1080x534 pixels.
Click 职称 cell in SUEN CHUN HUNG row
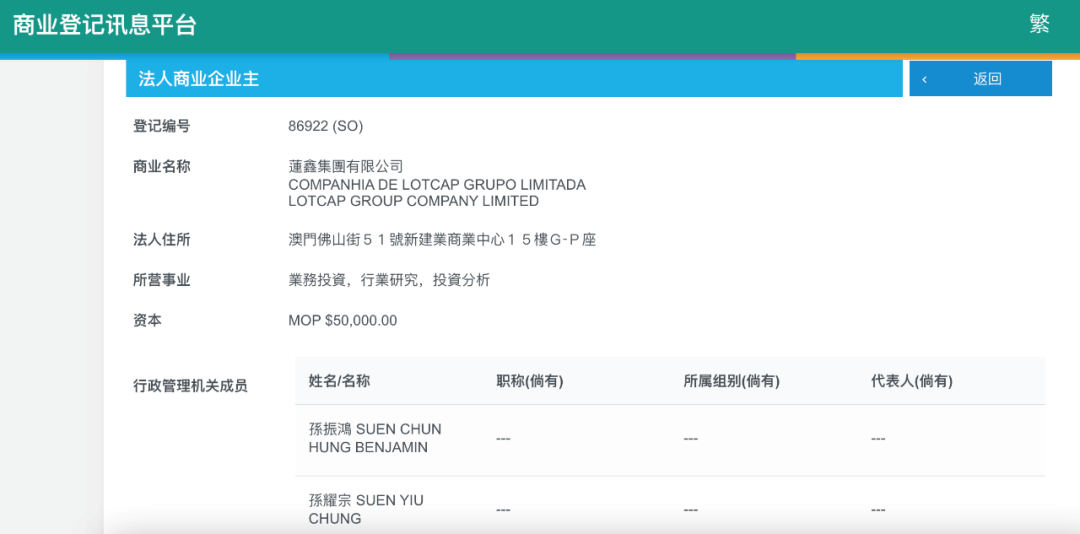tap(503, 439)
